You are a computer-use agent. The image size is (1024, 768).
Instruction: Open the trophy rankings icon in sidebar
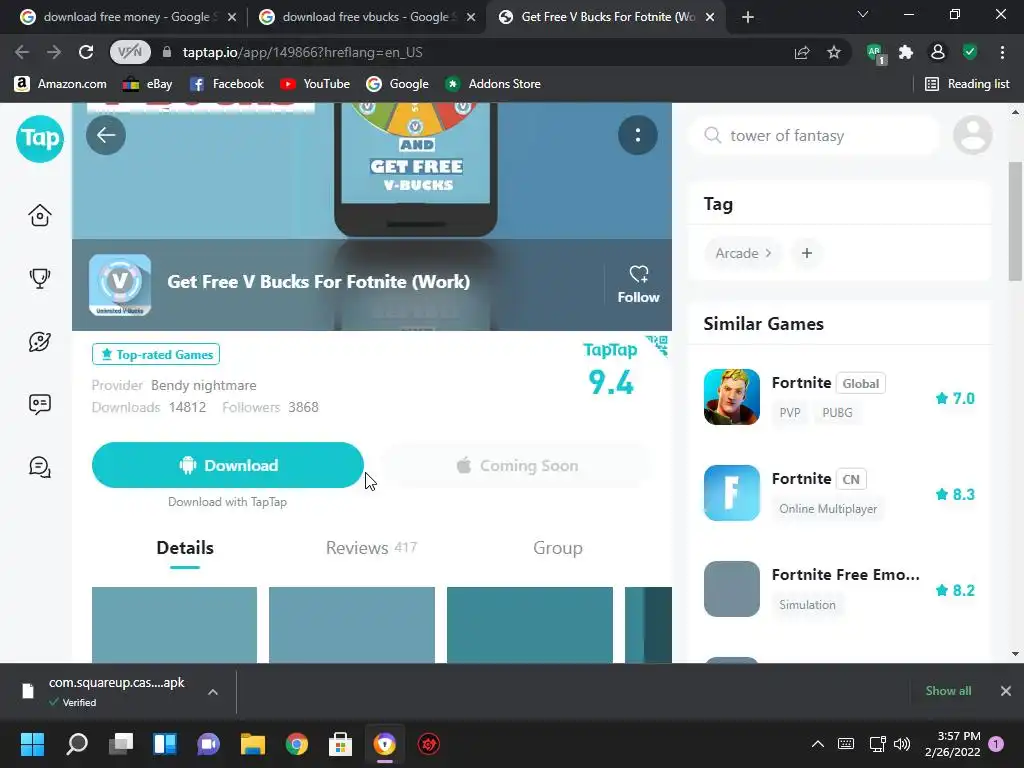pos(40,278)
